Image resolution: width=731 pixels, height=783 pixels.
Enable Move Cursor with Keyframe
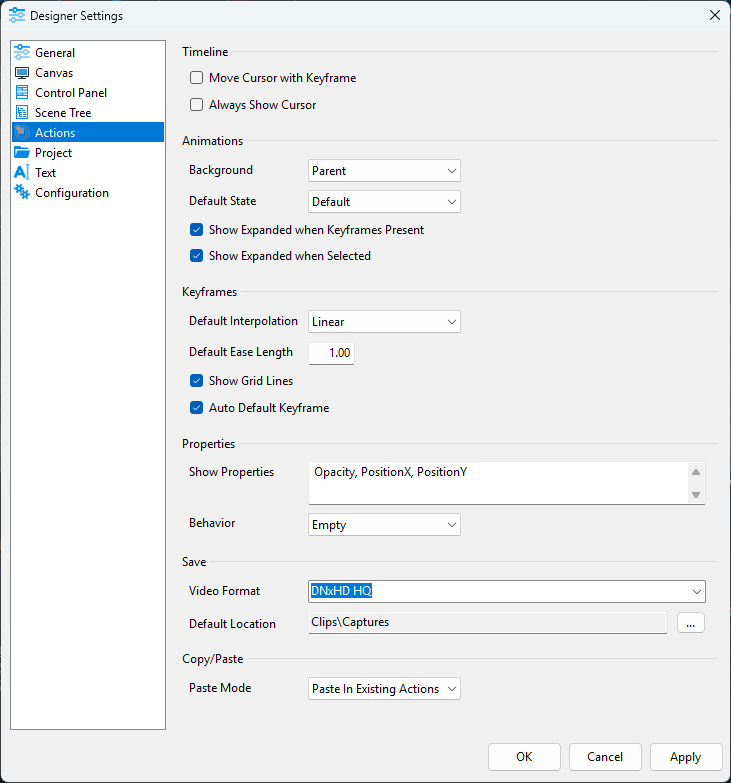[197, 78]
